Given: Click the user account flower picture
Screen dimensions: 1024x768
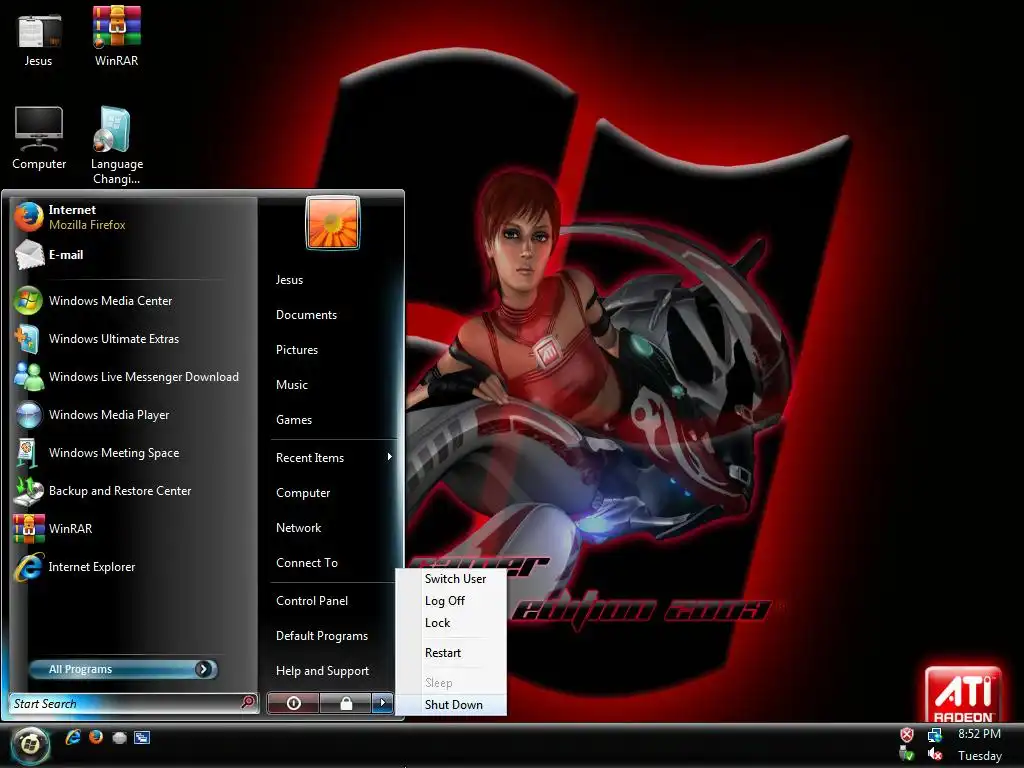Looking at the screenshot, I should 333,223.
